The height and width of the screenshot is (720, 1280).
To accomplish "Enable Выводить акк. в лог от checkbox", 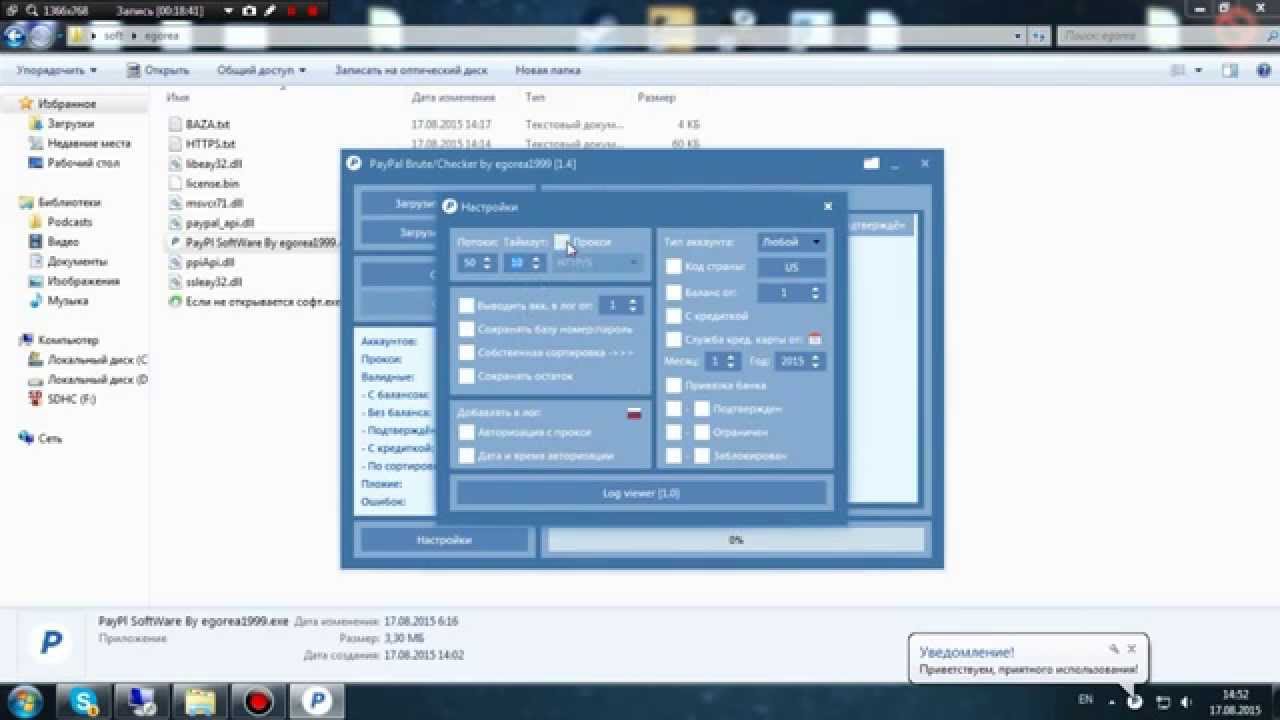I will [466, 305].
